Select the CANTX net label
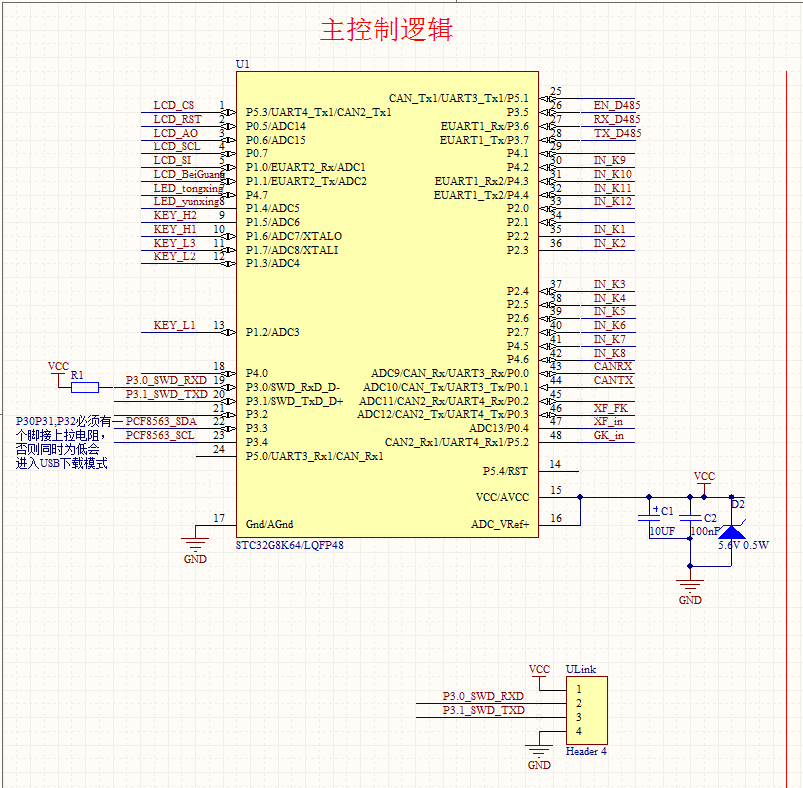This screenshot has width=803, height=788. pos(613,380)
